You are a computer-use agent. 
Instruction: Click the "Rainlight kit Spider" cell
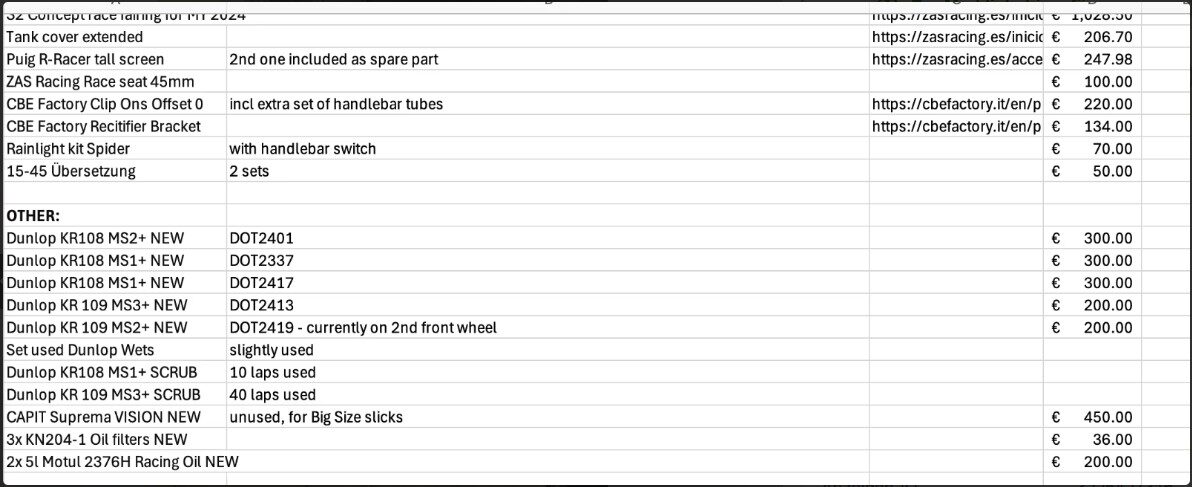[68, 149]
